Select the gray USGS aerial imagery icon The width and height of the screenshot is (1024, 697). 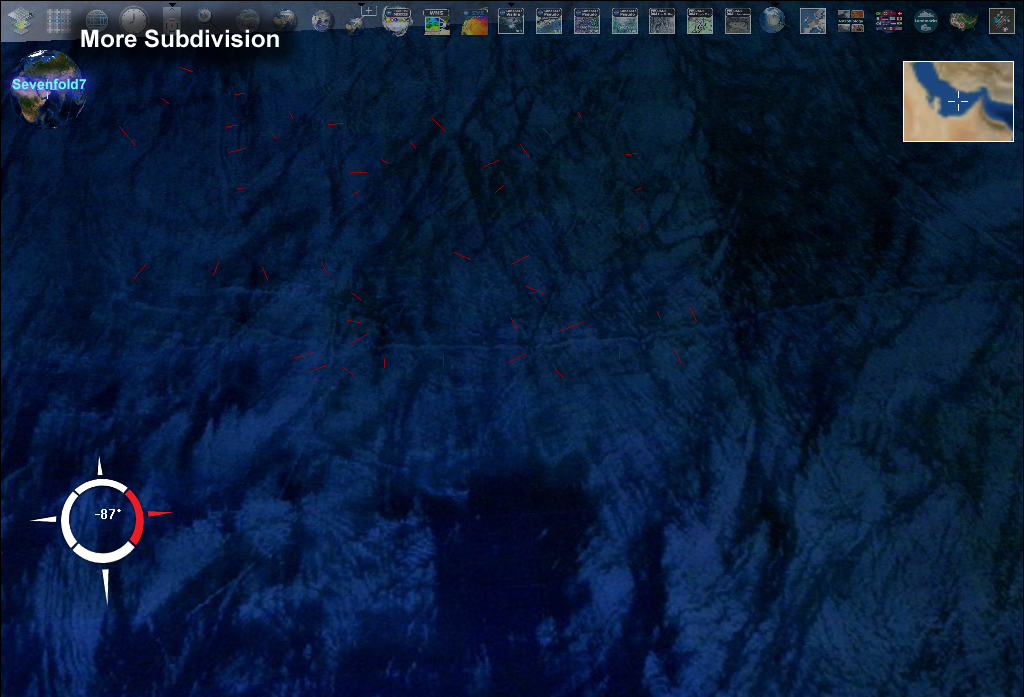pos(662,21)
